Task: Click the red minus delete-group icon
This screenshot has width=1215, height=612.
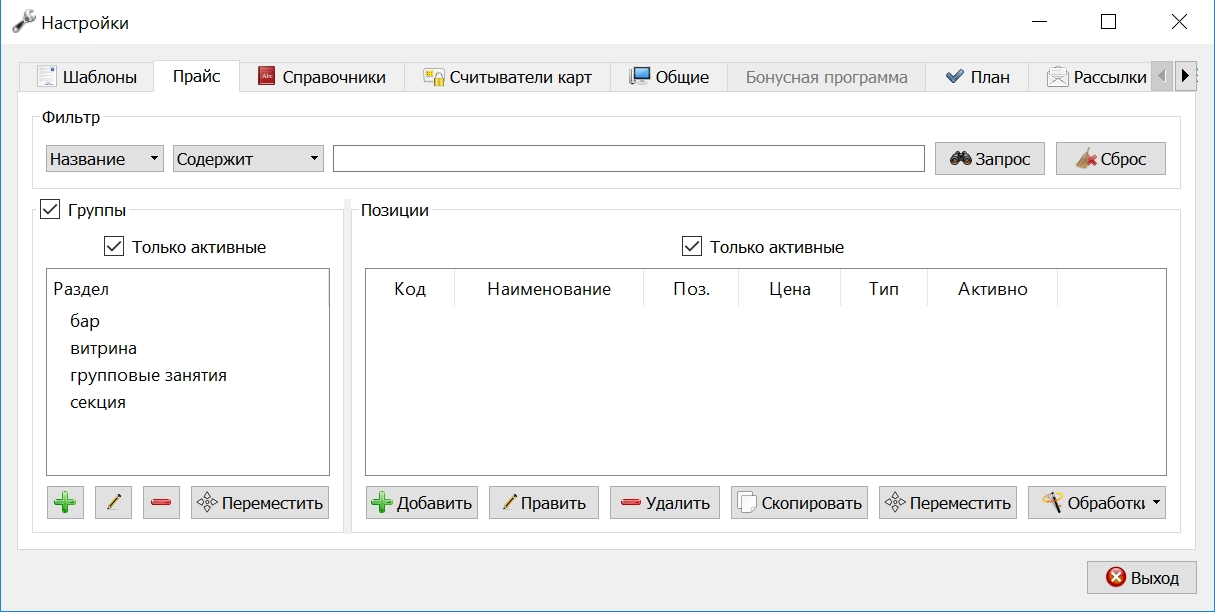Action: tap(161, 502)
